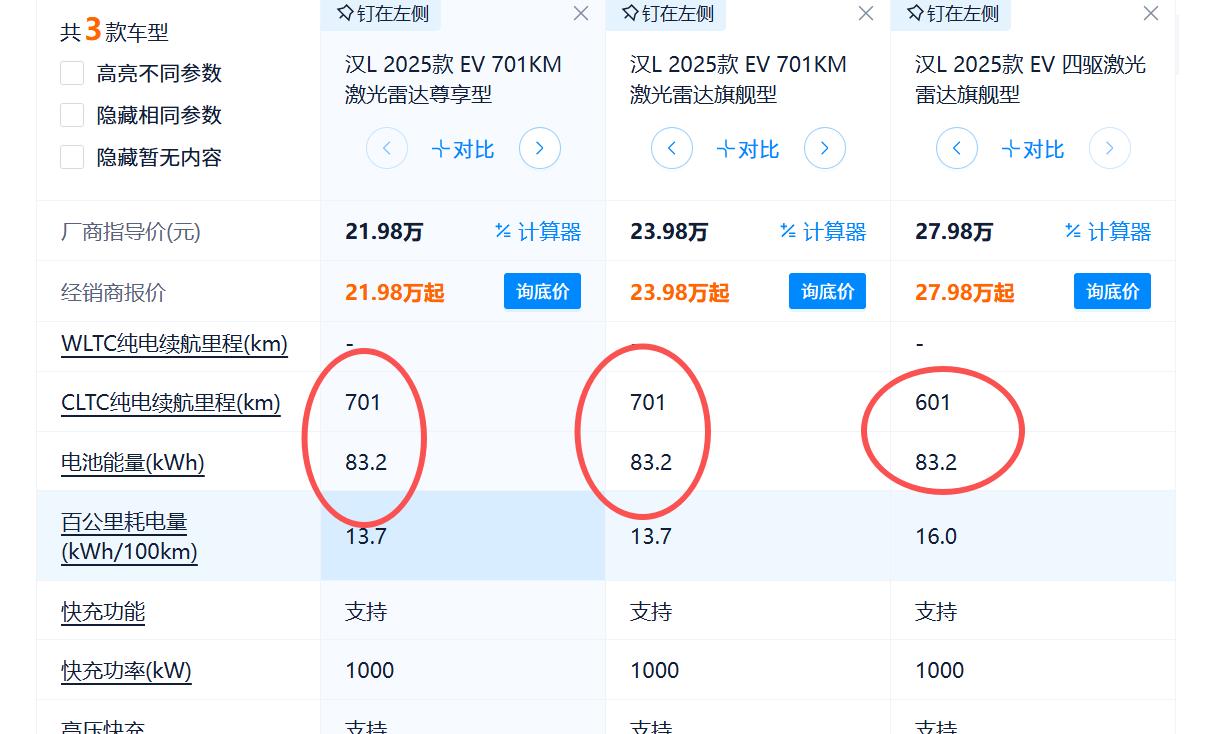Select the 汉L 2025款 EV 四驱激光雷达旗舰型 title
The image size is (1230, 734).
[x=1030, y=79]
